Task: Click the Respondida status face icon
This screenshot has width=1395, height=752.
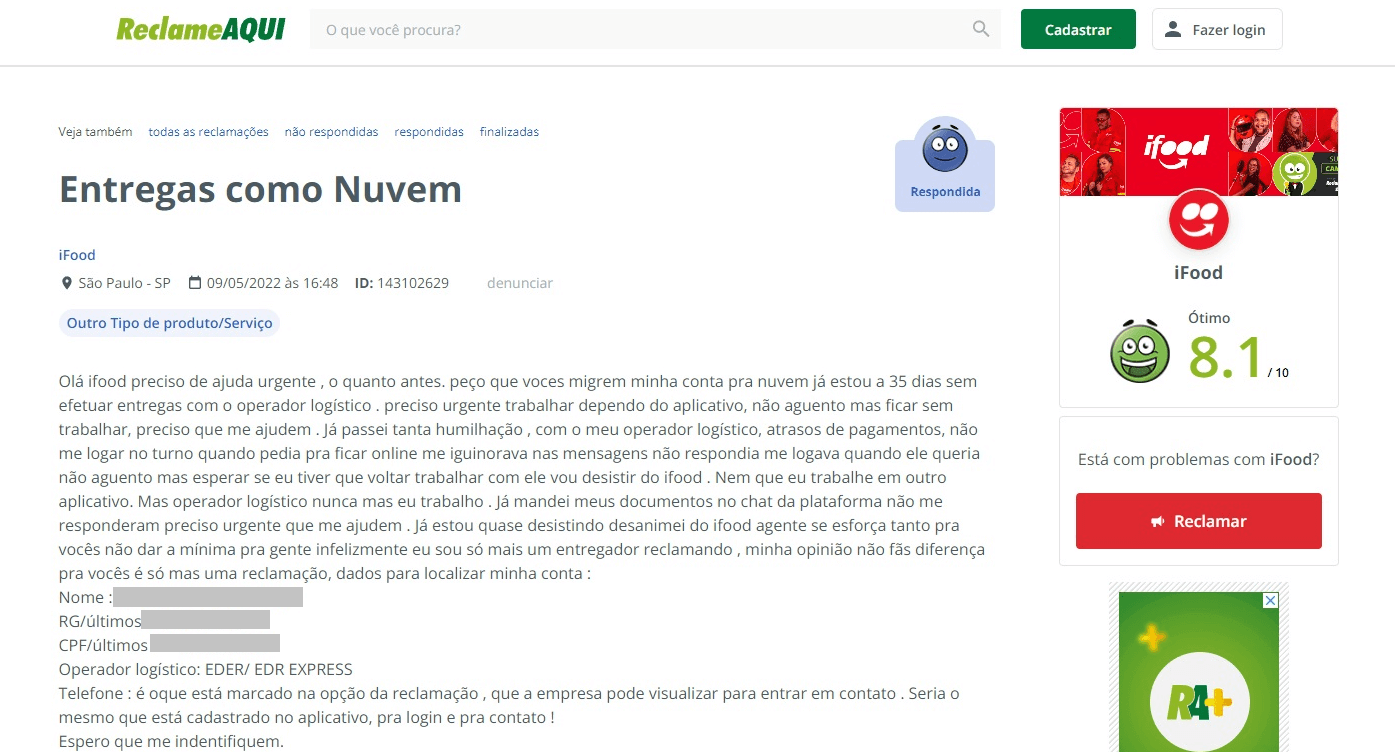Action: coord(945,148)
